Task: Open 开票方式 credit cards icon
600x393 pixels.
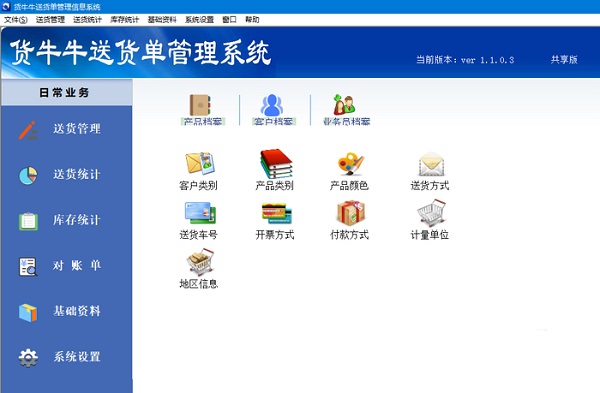Action: pos(276,213)
